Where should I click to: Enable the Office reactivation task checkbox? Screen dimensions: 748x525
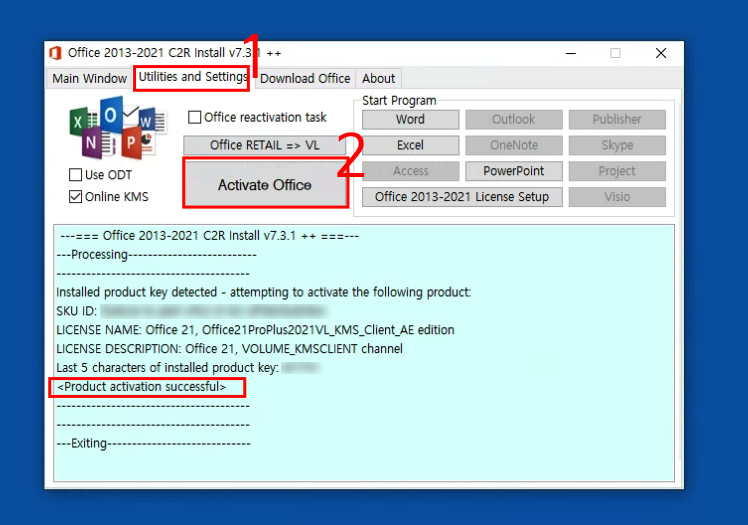pos(195,117)
